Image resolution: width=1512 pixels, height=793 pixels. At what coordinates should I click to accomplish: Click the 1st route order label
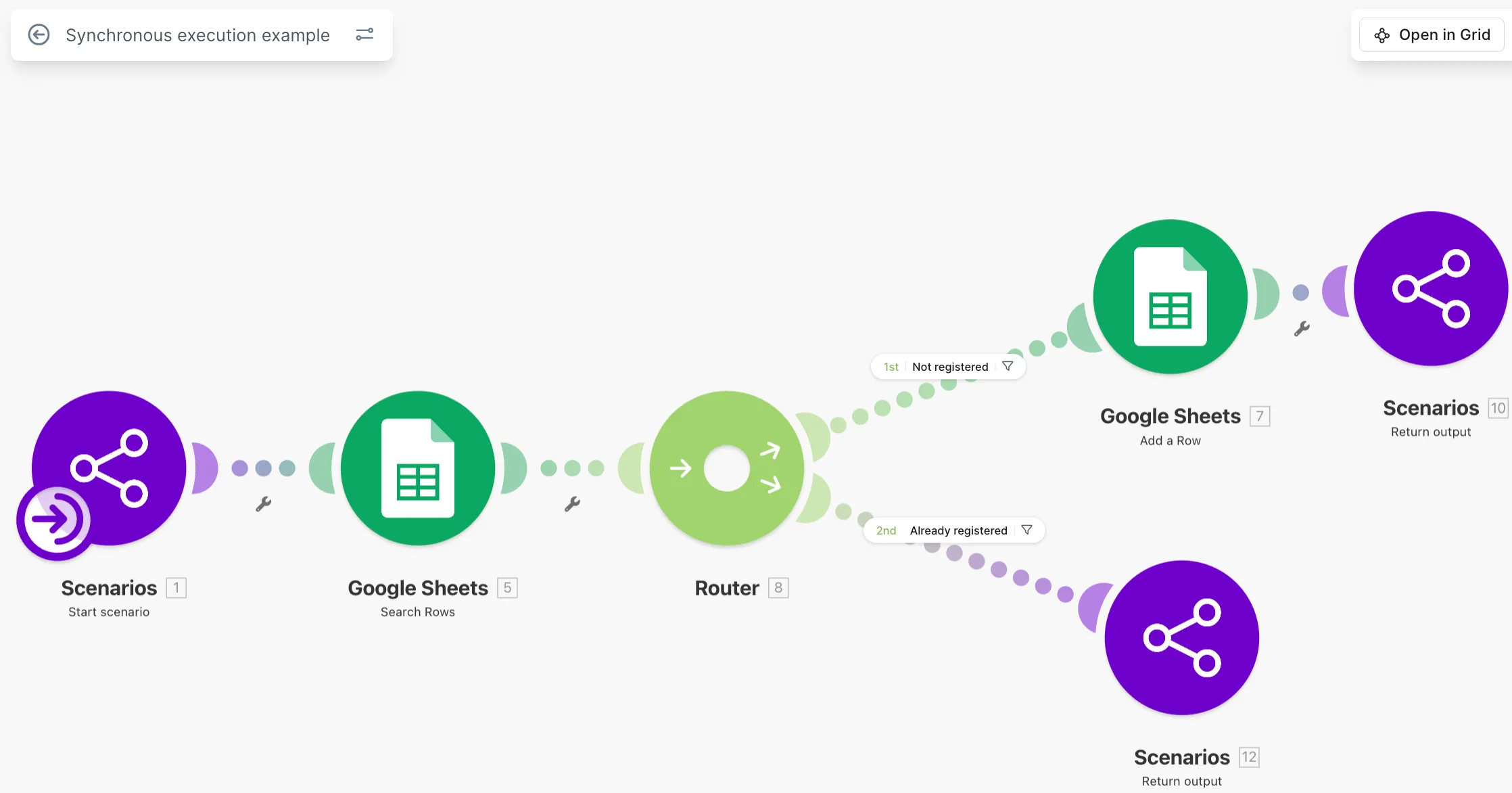(x=891, y=367)
